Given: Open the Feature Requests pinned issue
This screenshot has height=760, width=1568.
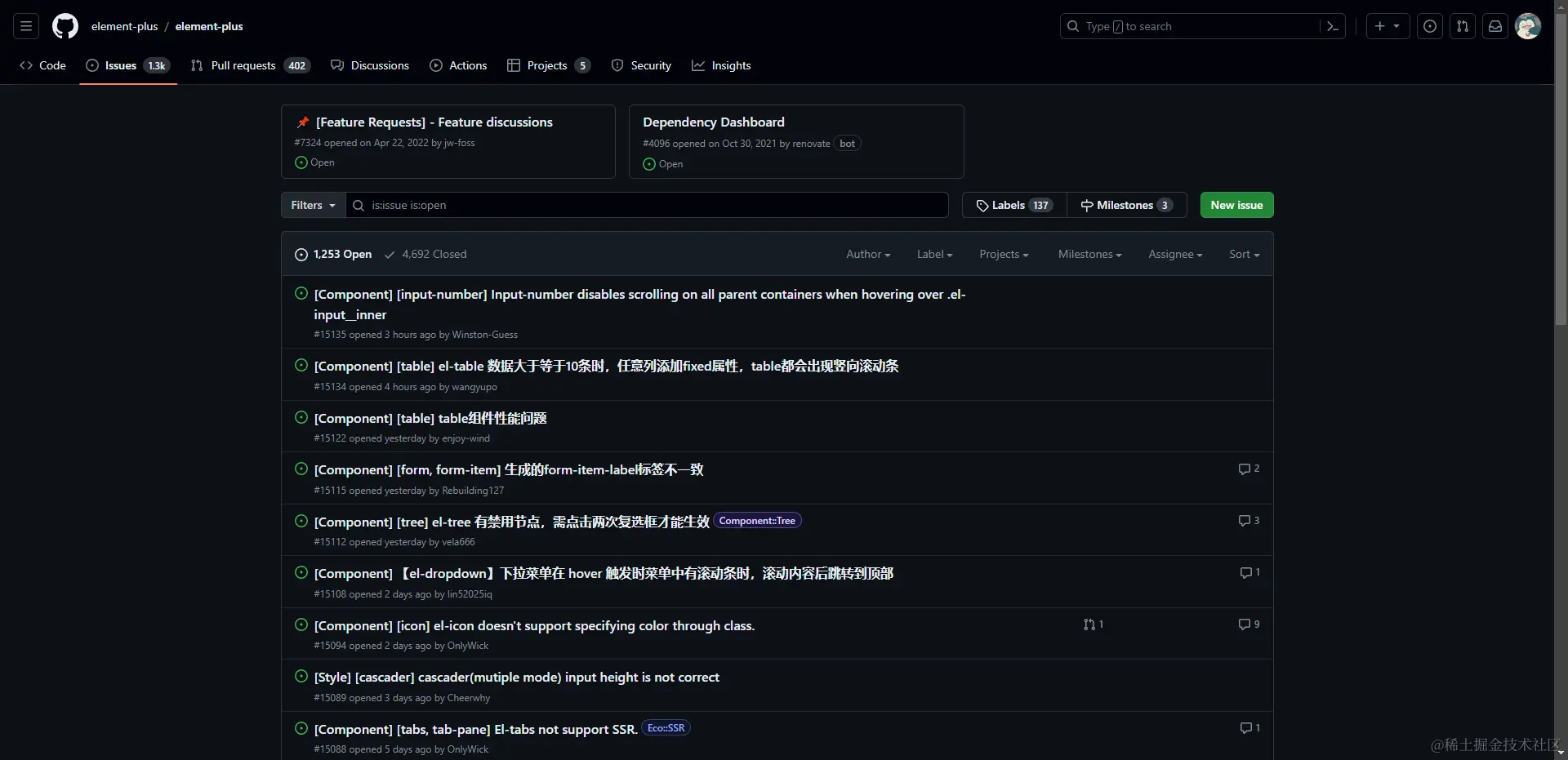Looking at the screenshot, I should [434, 122].
